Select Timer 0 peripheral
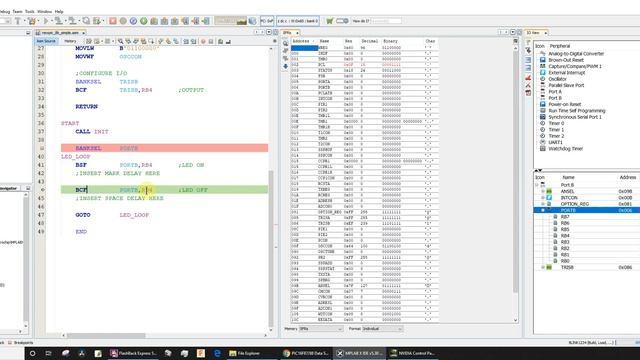 556,123
